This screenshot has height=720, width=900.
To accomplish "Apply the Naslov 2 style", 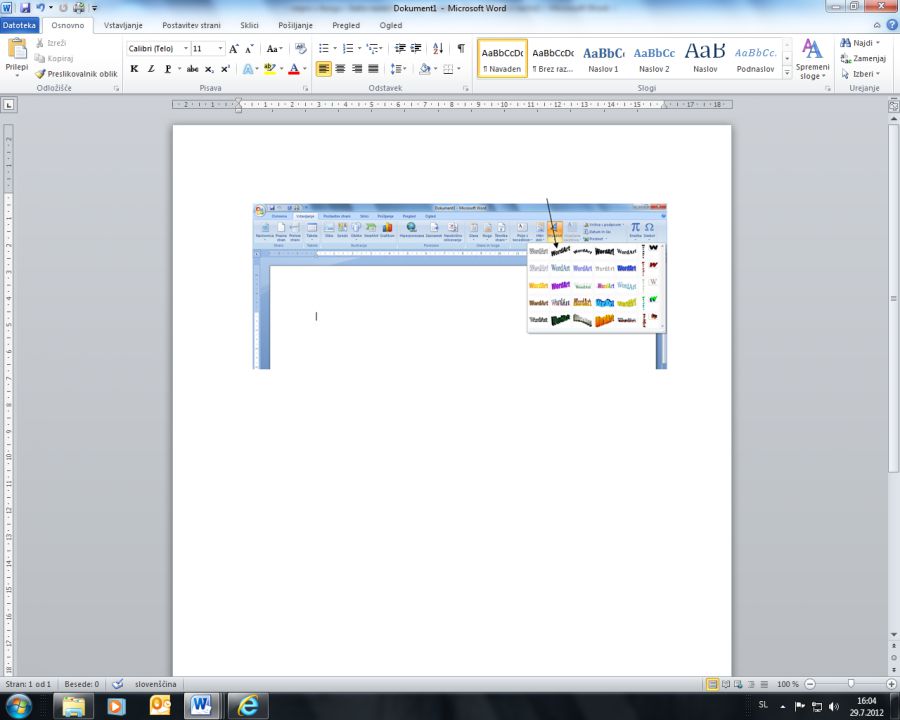I will point(654,59).
